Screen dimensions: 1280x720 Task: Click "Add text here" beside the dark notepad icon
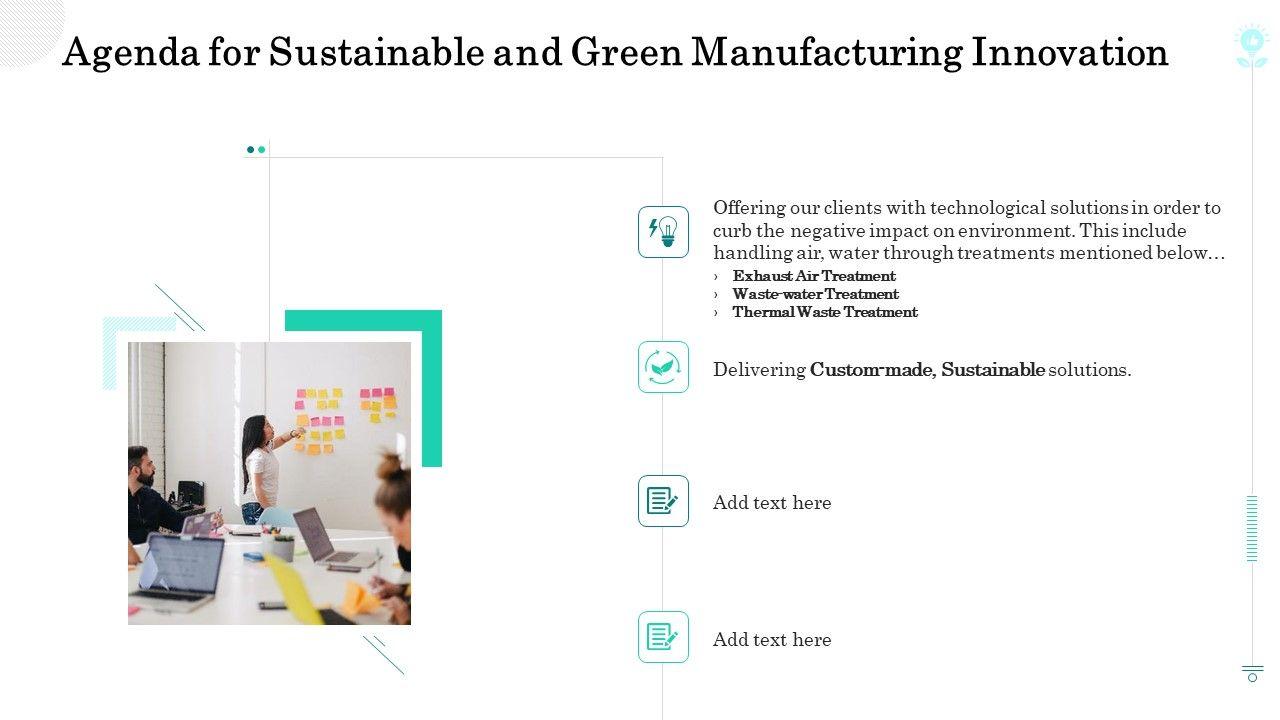tap(772, 503)
